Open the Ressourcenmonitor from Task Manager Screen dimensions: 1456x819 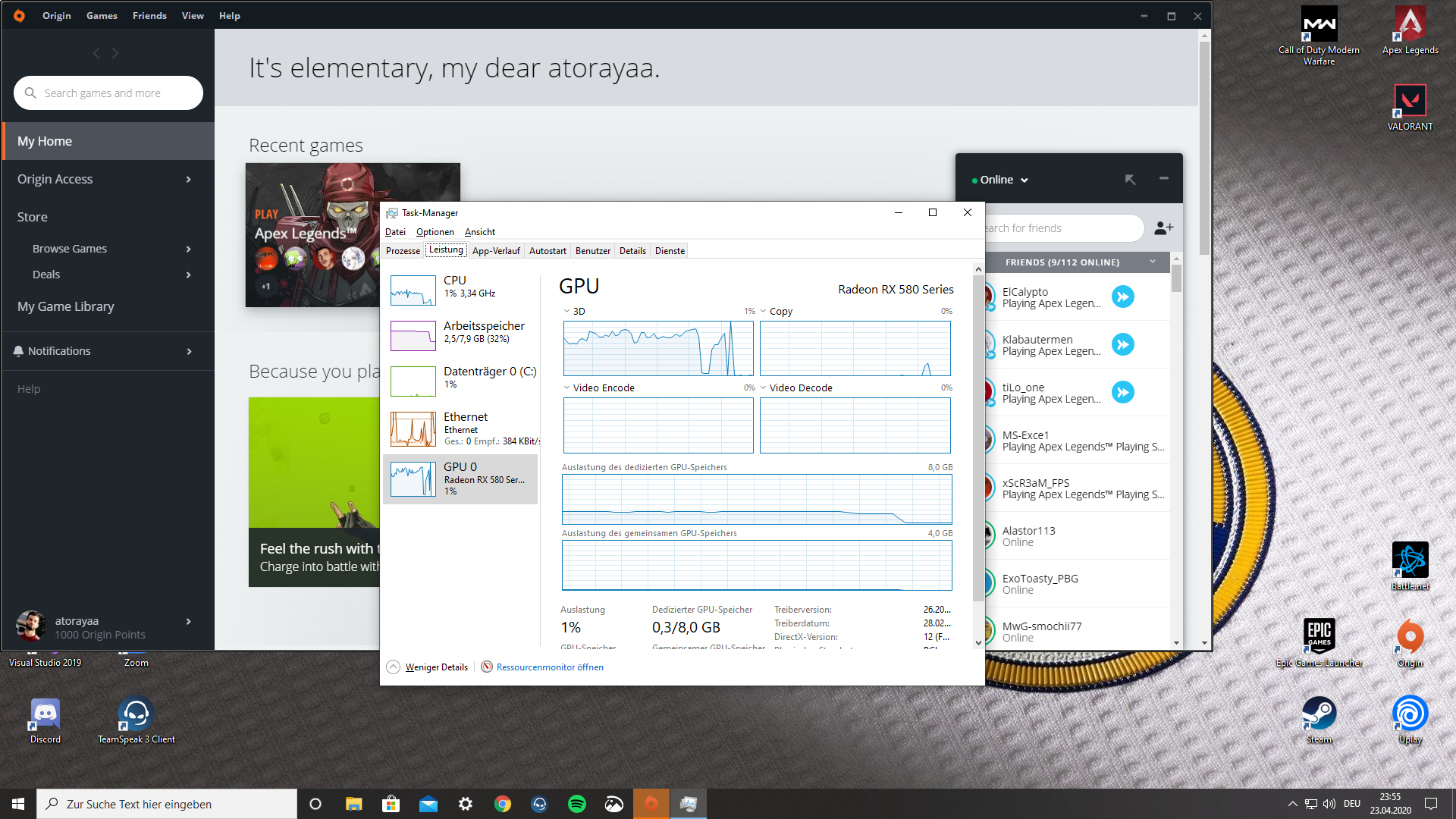point(550,667)
